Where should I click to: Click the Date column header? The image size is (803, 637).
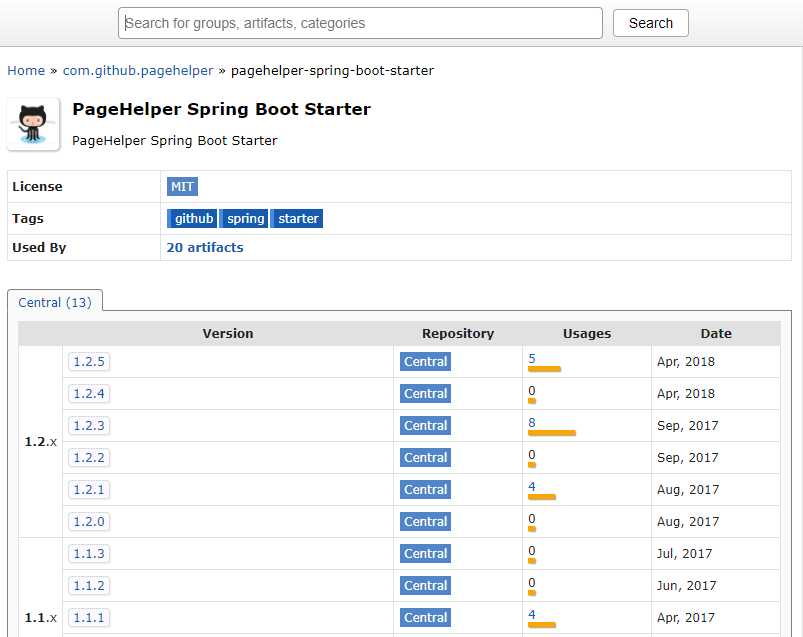click(716, 333)
